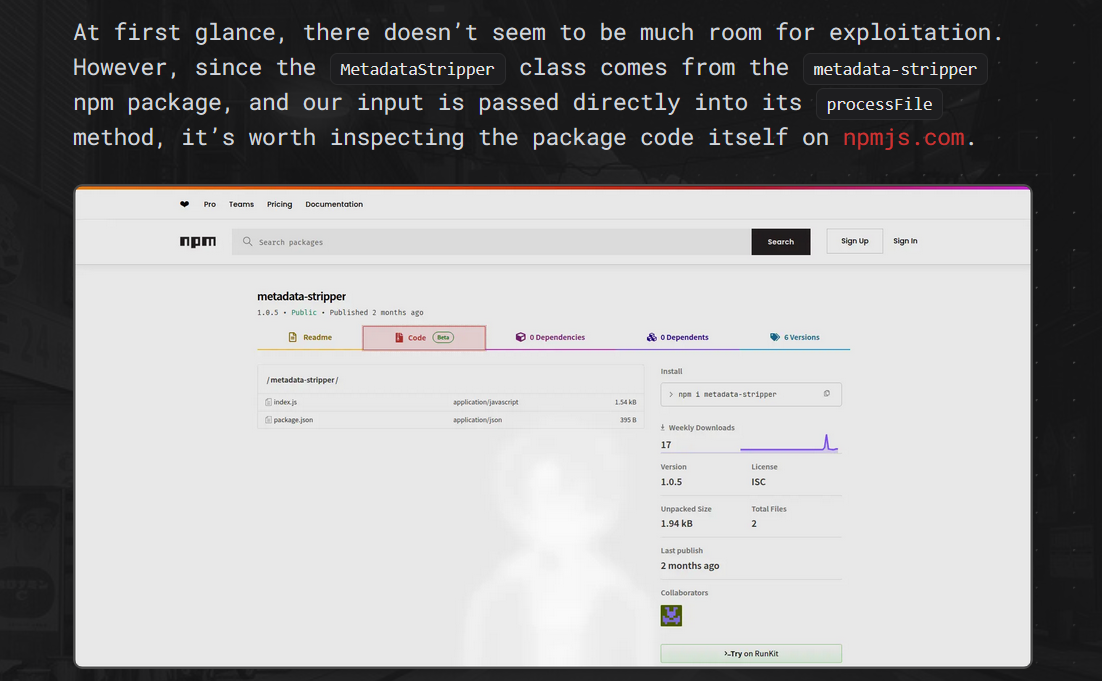Screen dimensions: 1102x681
Task: Open the Documentation link
Action: [x=334, y=204]
